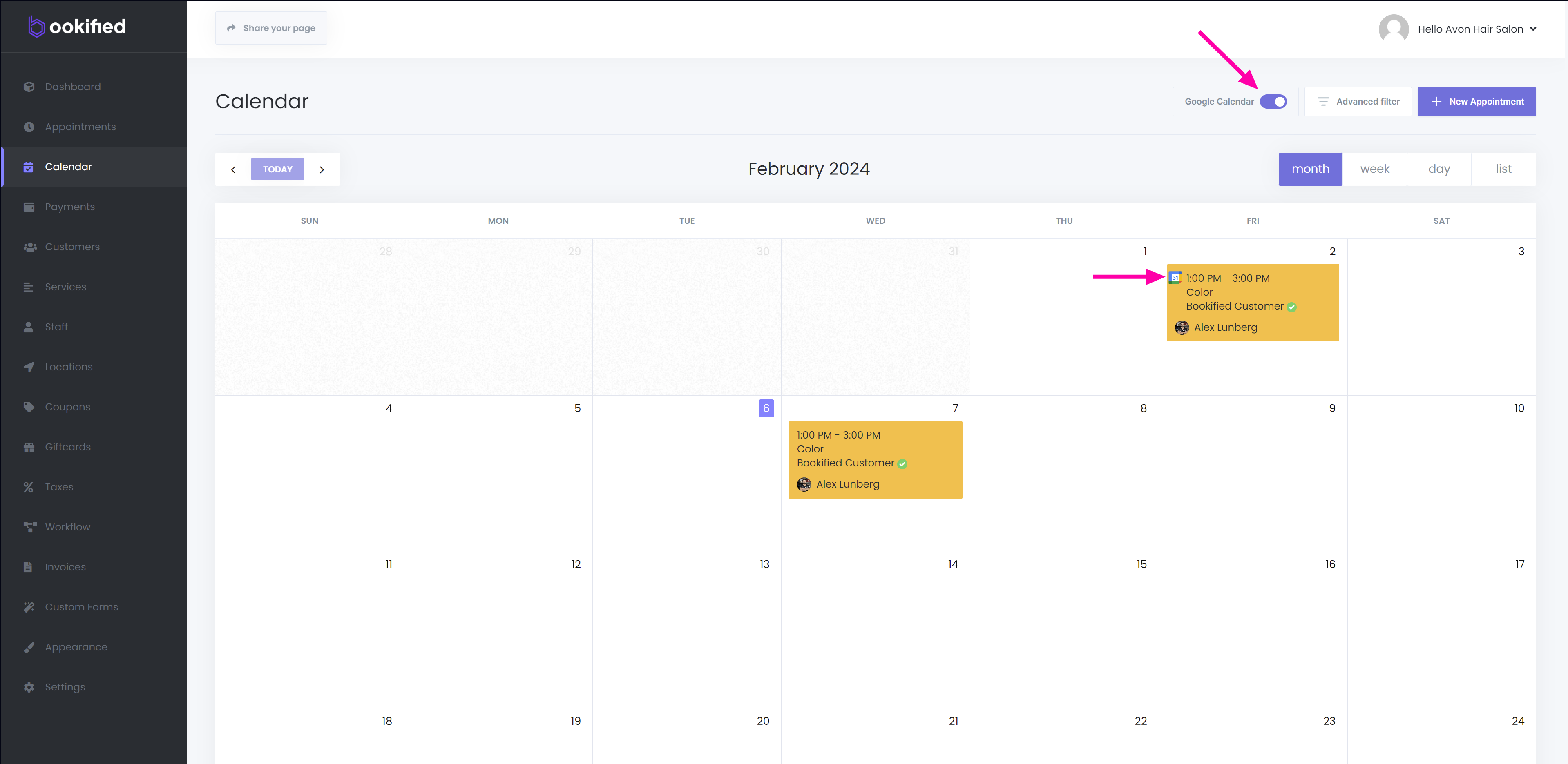Click date number 14
This screenshot has width=1568, height=764.
953,564
